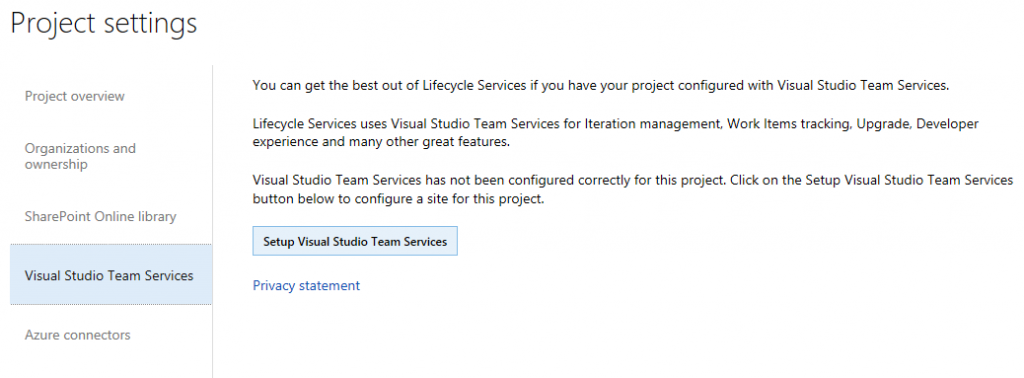Click the Setup Visual Studio Team Services button
1024x378 pixels.
355,241
